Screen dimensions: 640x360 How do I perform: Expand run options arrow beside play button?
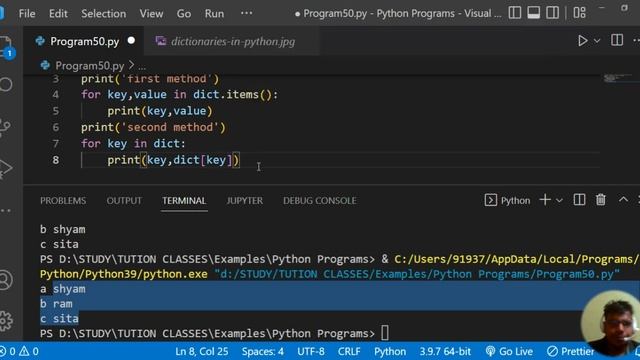point(597,41)
